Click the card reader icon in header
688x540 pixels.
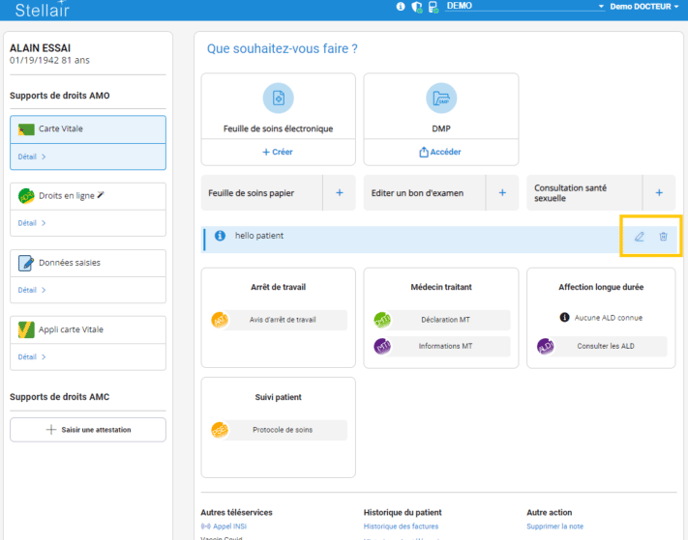(433, 6)
